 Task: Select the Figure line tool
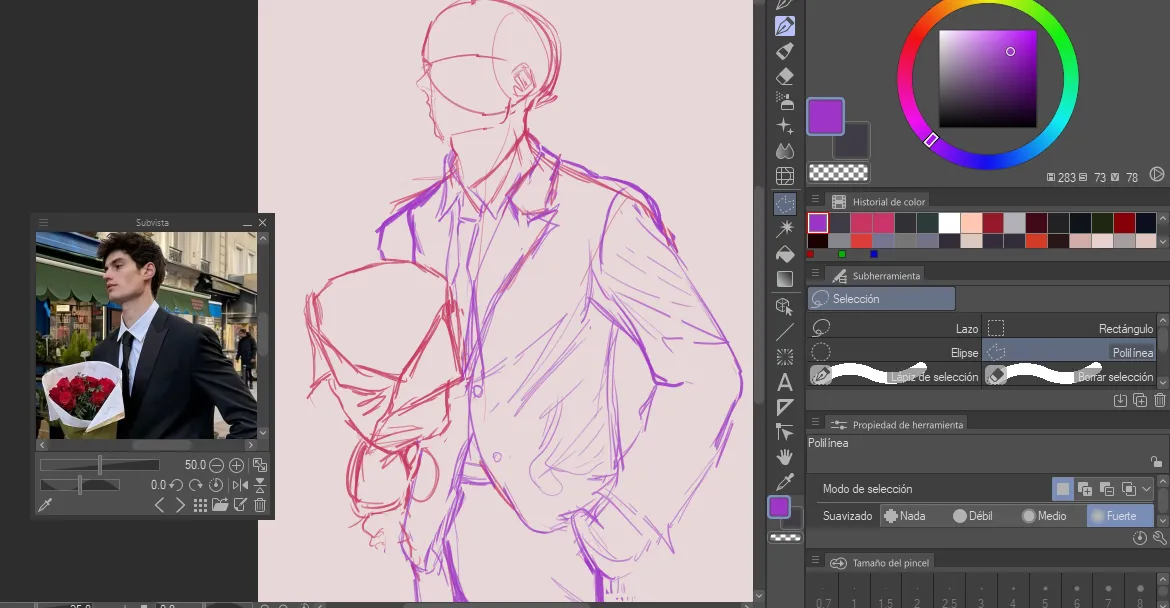tap(785, 332)
